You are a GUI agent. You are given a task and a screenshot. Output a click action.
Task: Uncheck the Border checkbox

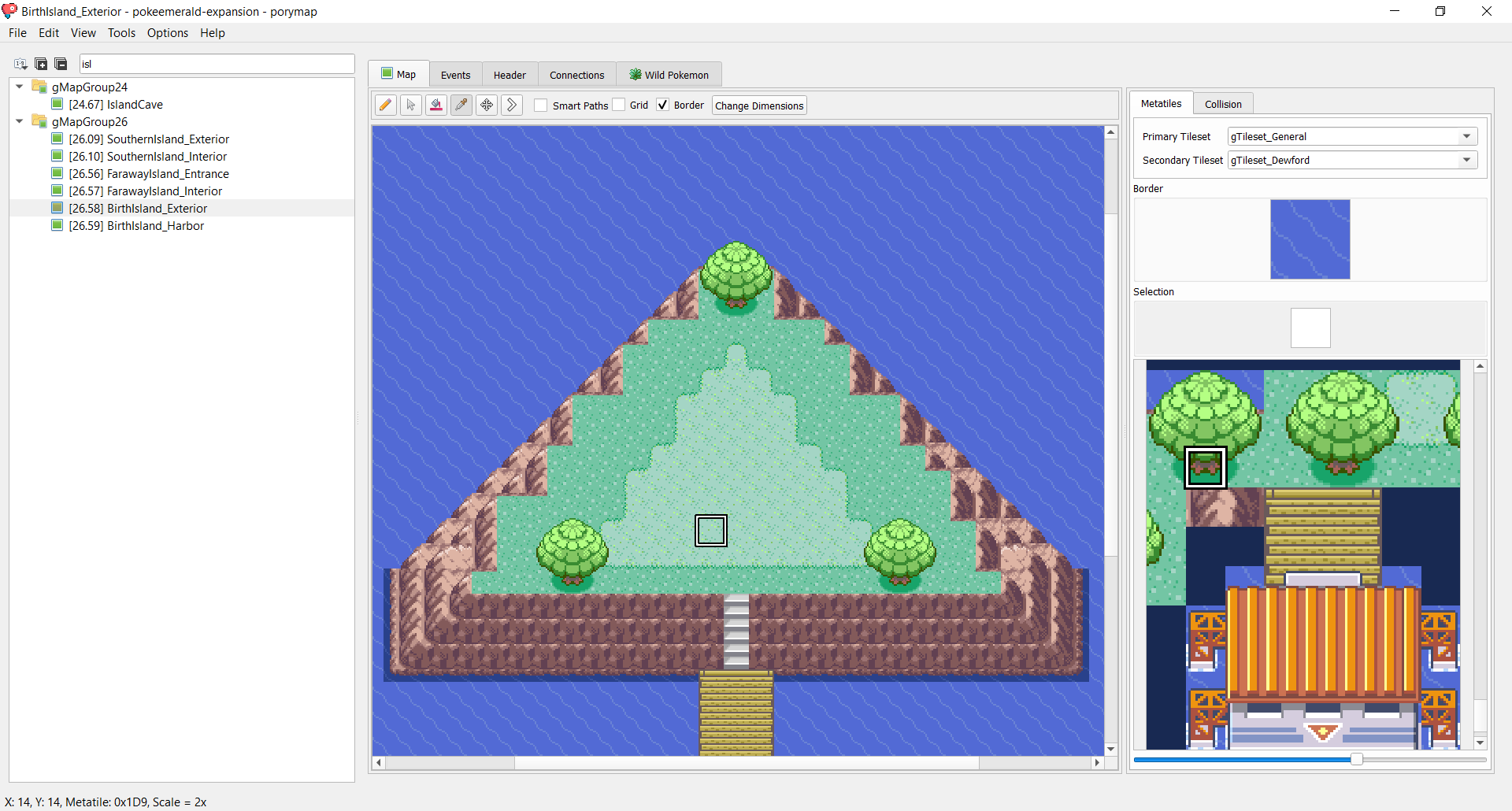tap(662, 105)
